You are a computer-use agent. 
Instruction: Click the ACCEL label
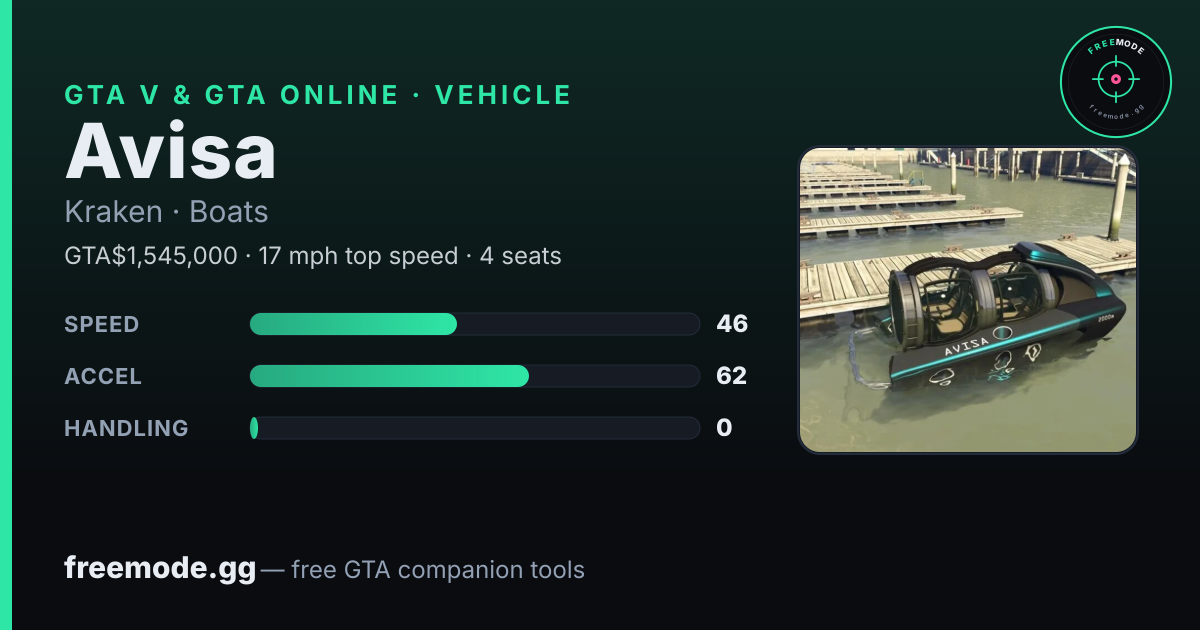(x=103, y=376)
